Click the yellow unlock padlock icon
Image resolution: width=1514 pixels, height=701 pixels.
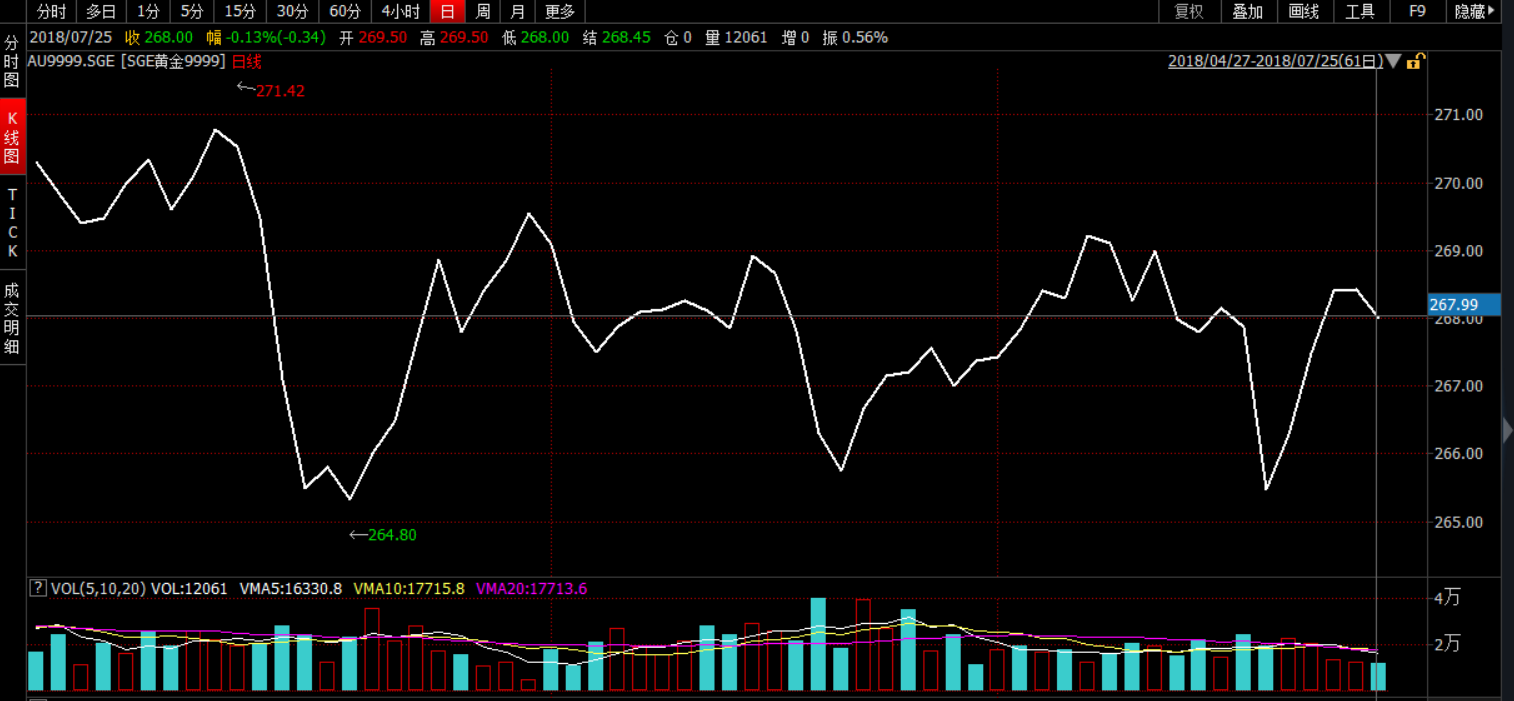(x=1414, y=62)
